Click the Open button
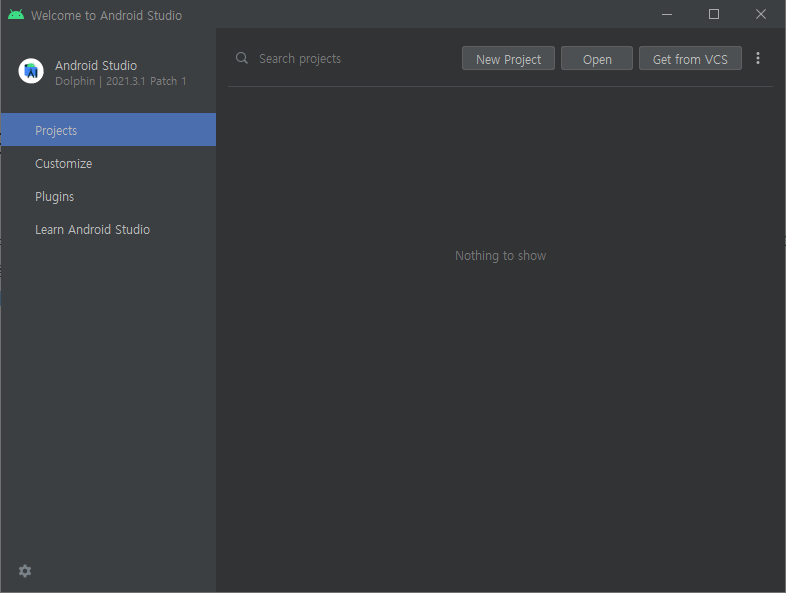 pyautogui.click(x=597, y=59)
